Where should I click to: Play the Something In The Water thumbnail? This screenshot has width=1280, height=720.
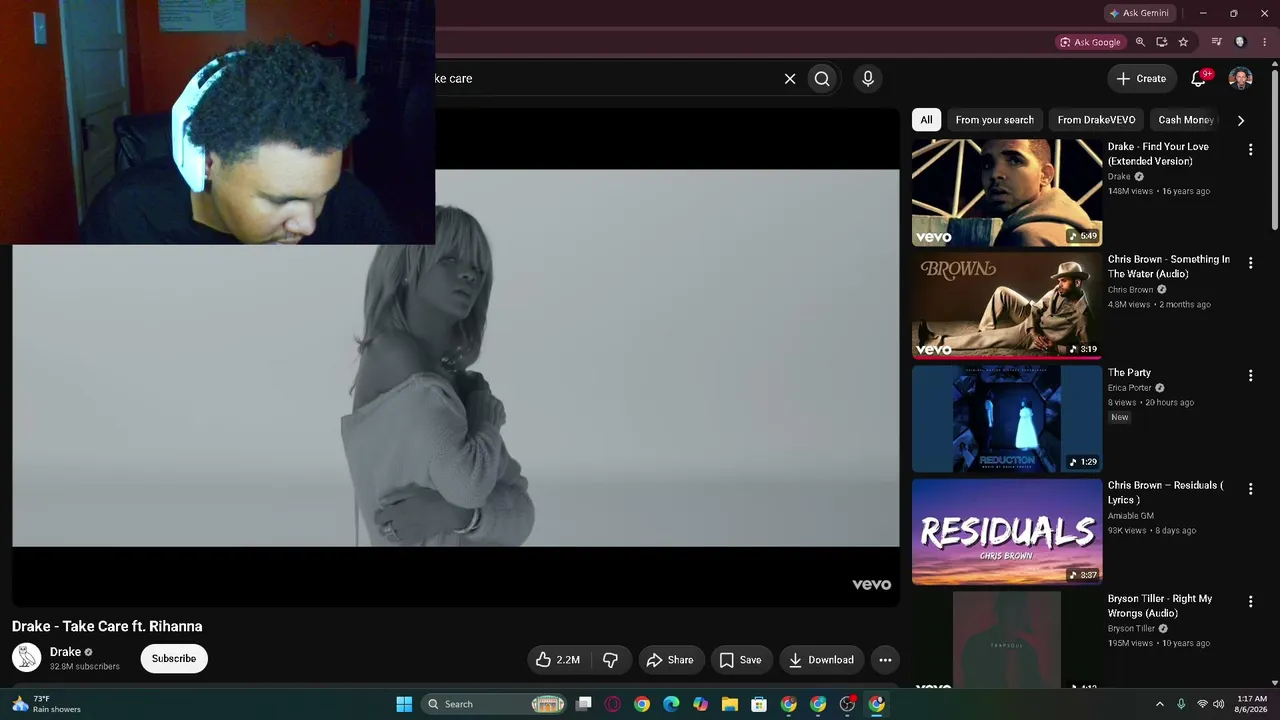pos(1007,305)
